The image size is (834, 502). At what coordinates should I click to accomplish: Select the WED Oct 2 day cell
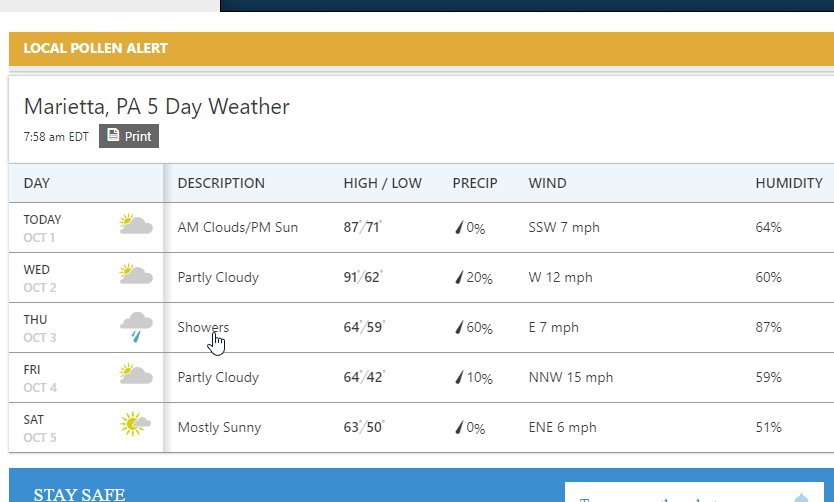(x=86, y=278)
